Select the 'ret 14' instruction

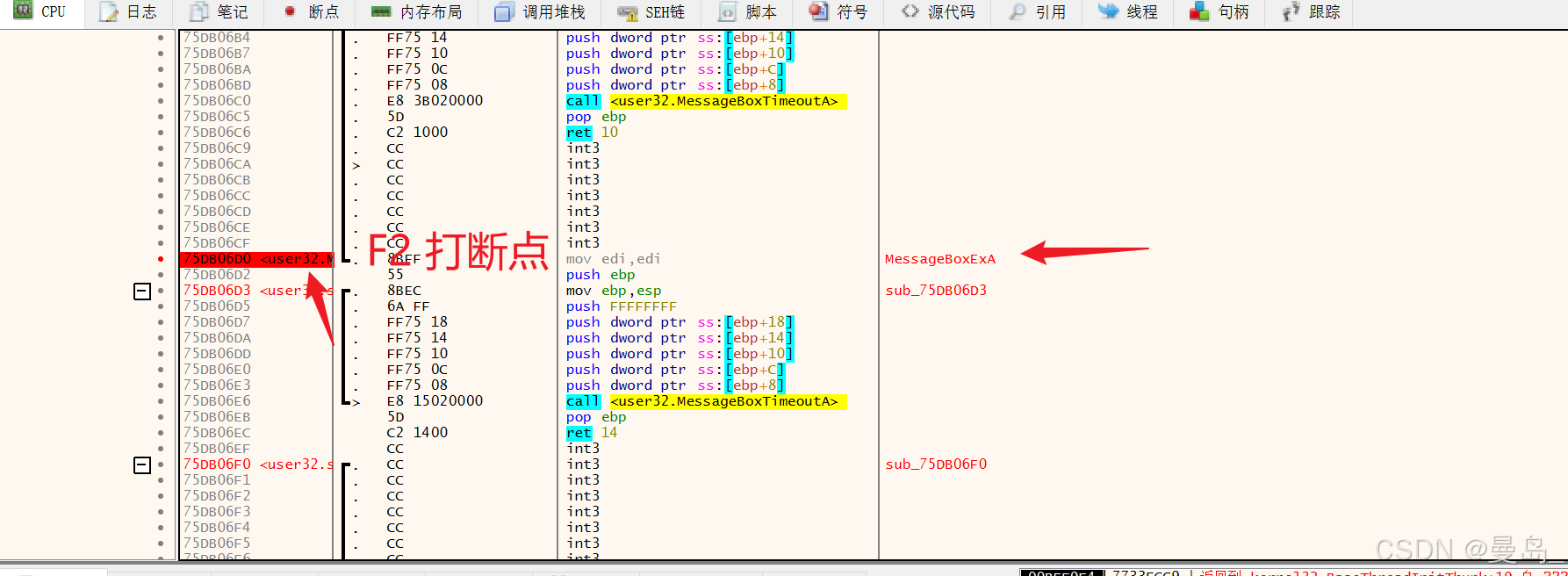click(593, 433)
